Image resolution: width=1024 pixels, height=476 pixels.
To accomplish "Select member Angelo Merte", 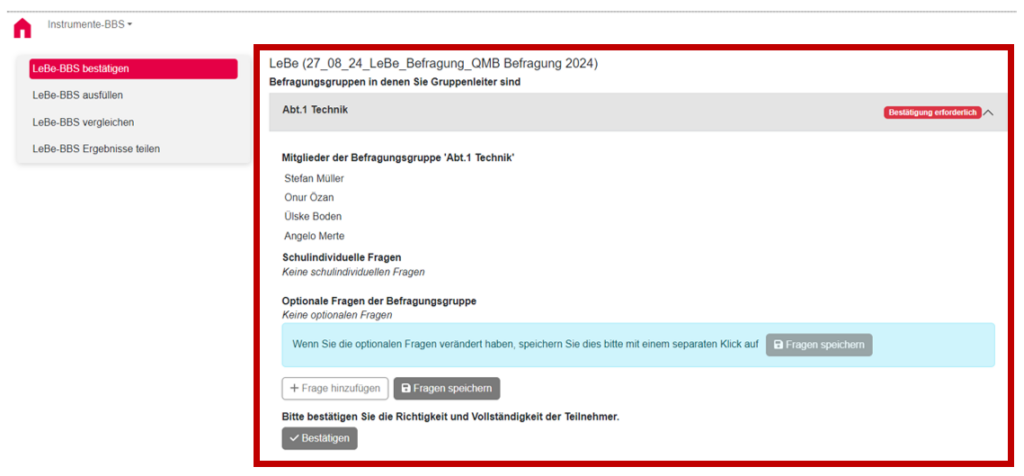I will tap(314, 236).
